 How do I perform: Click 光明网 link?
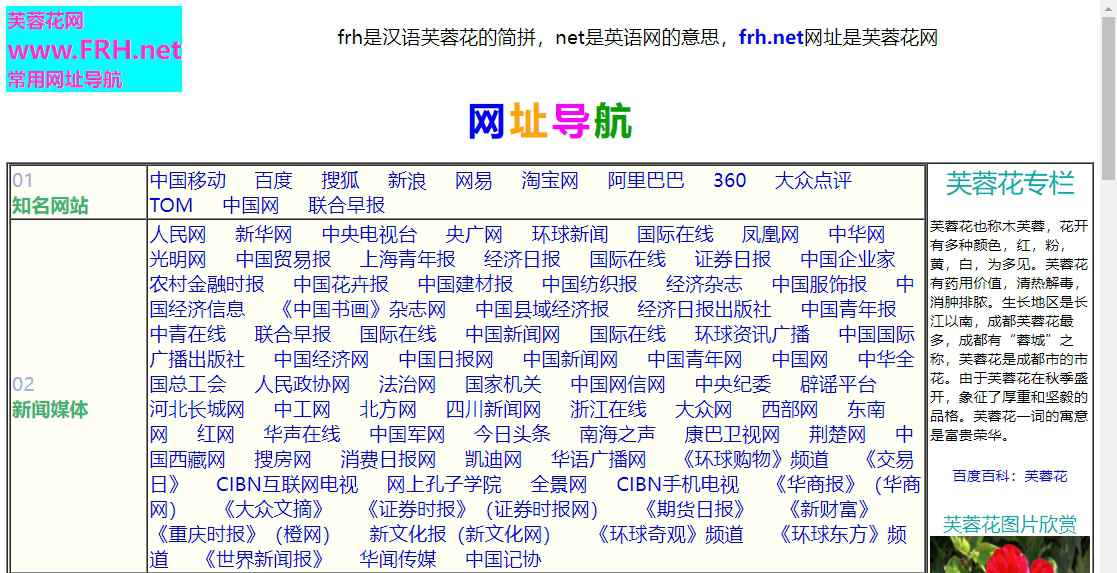177,259
